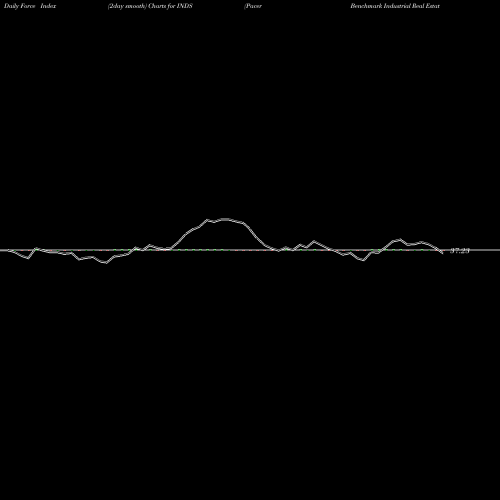Click the '(Pacer' text in header
The image size is (500, 500).
click(x=253, y=6)
